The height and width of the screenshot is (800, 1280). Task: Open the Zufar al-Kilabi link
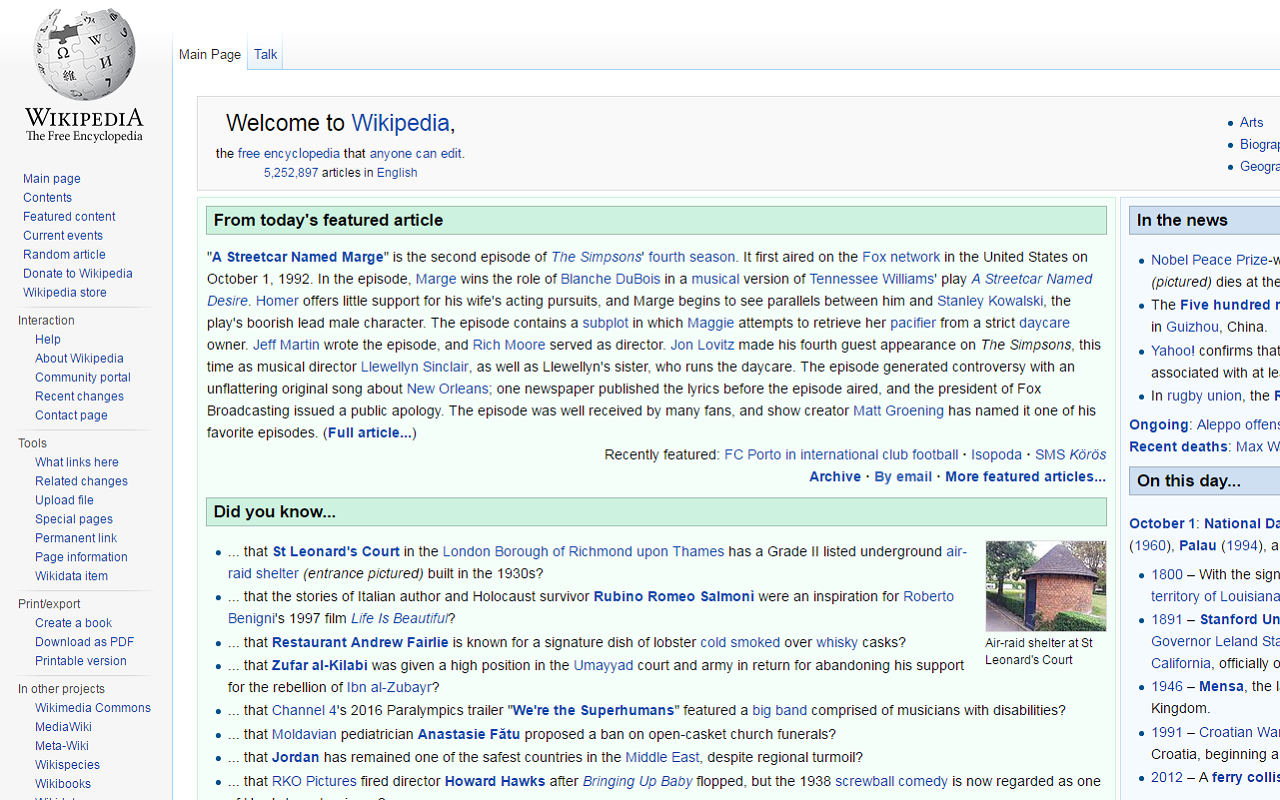[x=320, y=667]
